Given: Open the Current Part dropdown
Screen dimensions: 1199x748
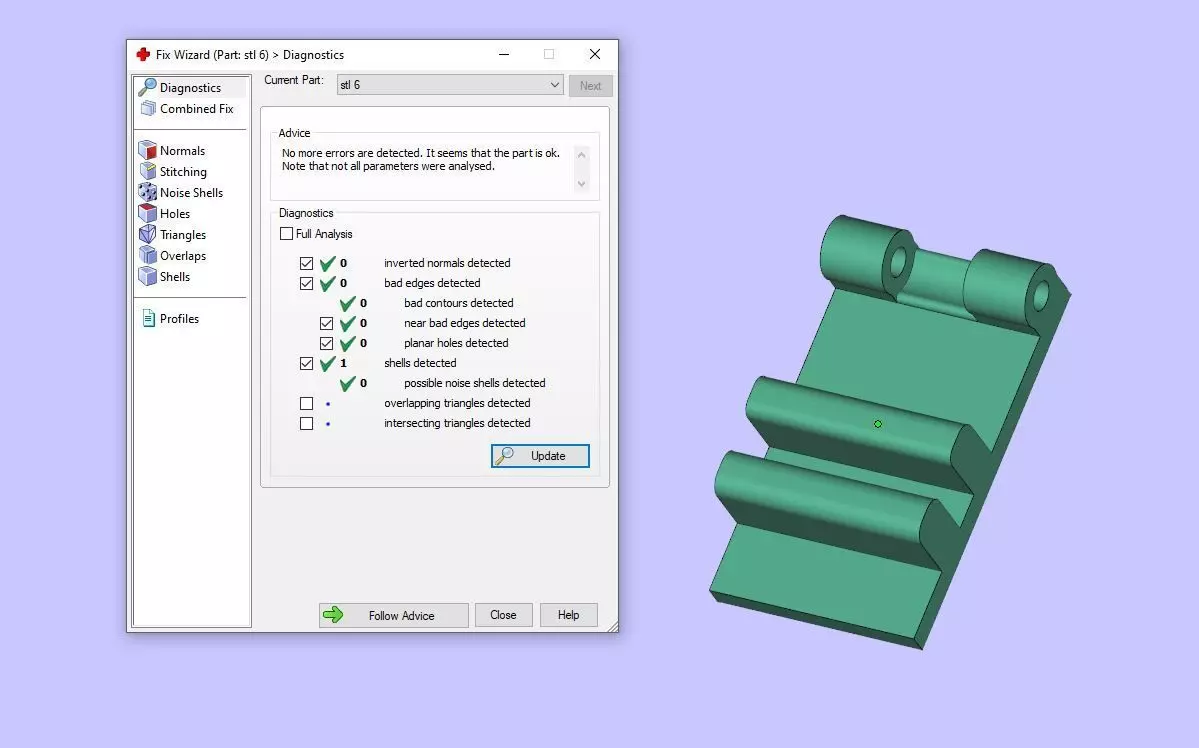Looking at the screenshot, I should (450, 85).
